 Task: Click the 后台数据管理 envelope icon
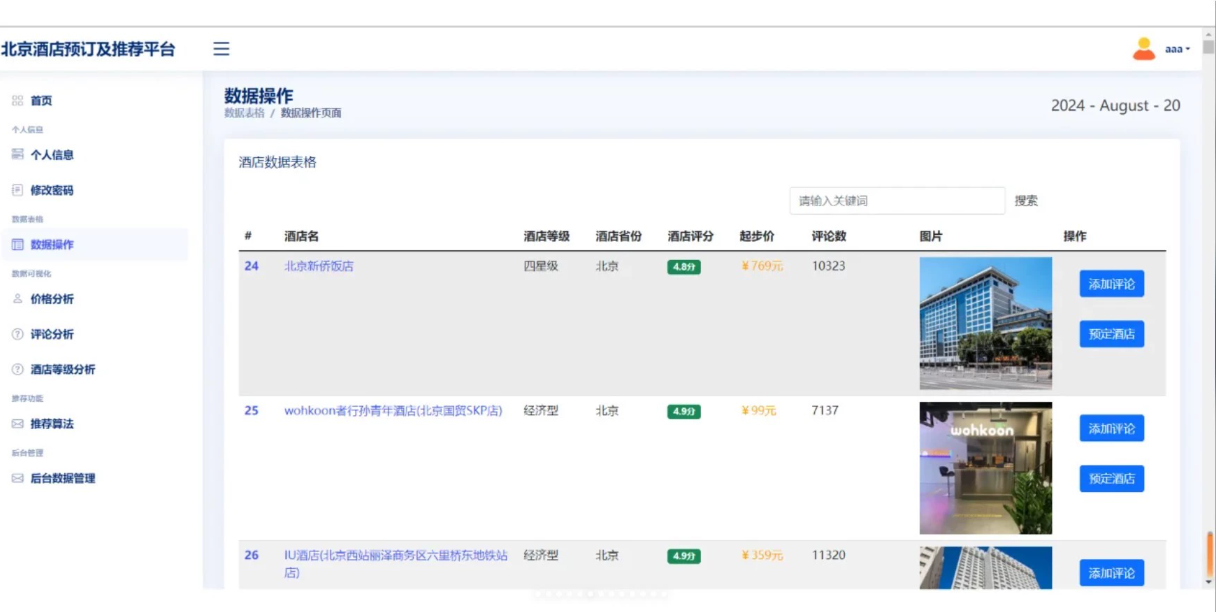pyautogui.click(x=17, y=479)
